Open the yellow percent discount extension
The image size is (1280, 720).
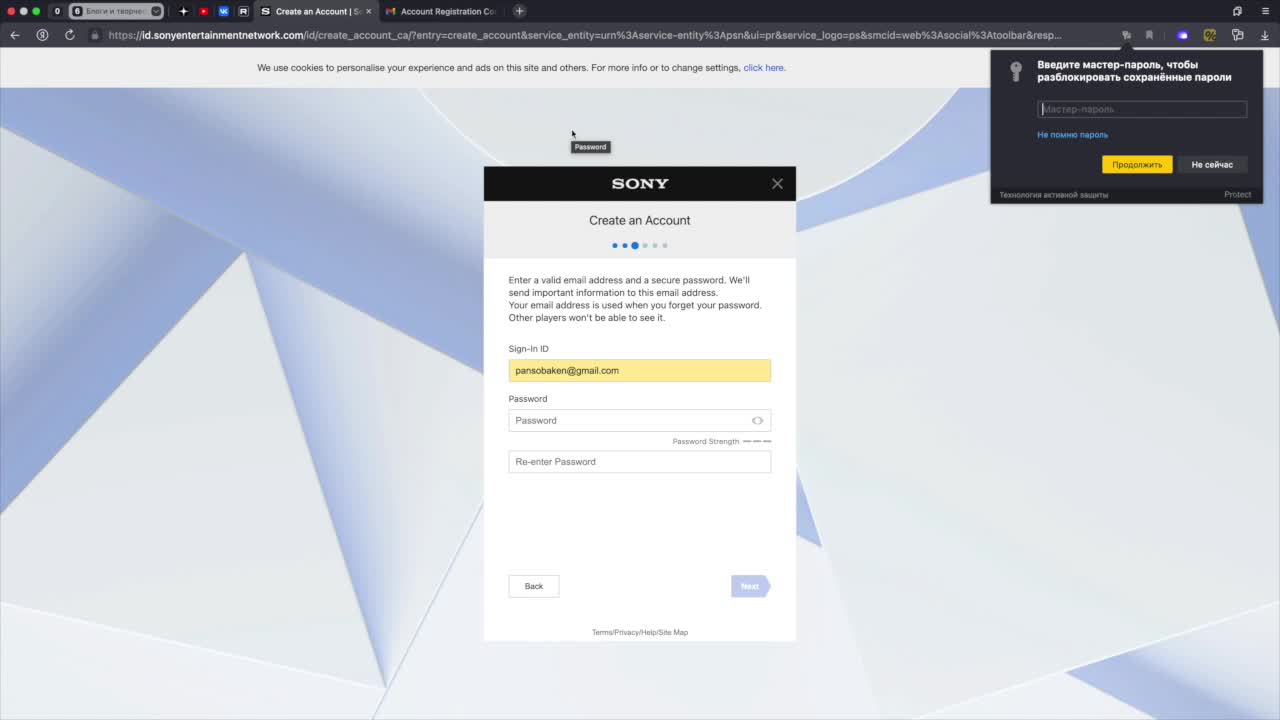1210,35
